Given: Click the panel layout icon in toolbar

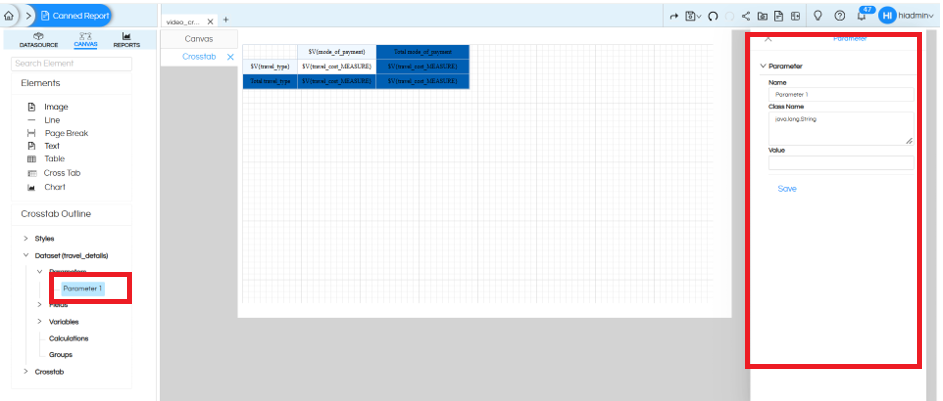Looking at the screenshot, I should pos(795,16).
